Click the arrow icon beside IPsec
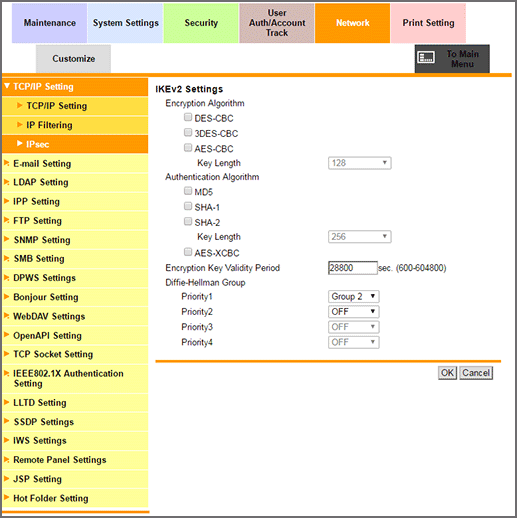 point(20,143)
